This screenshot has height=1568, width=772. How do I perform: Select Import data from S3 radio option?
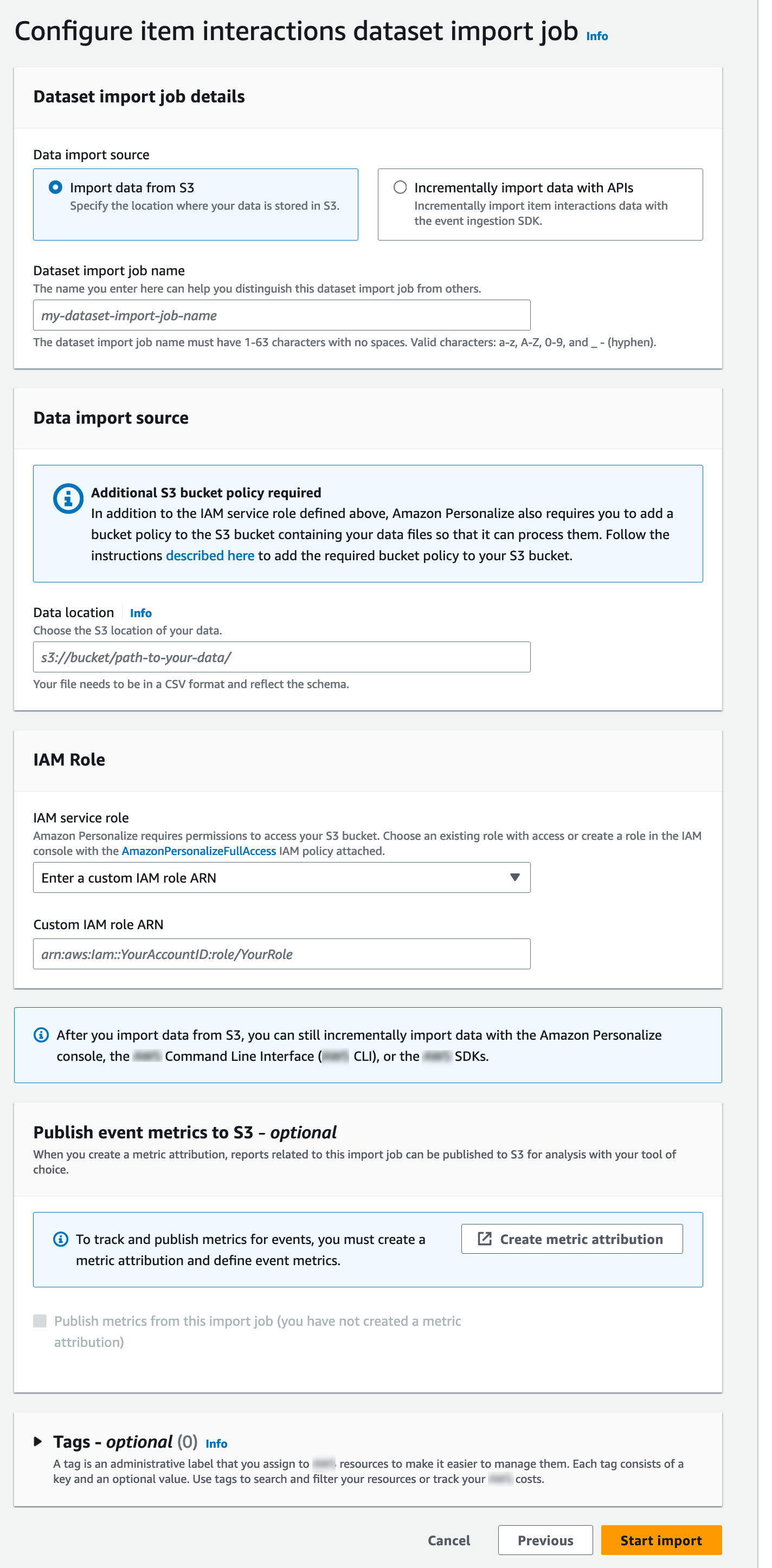[55, 187]
